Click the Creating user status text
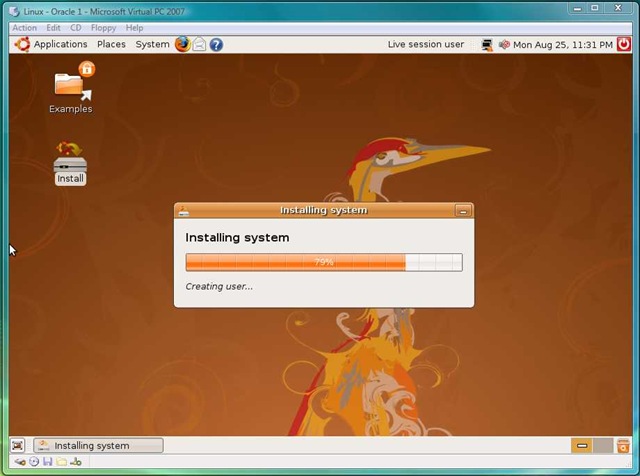640x476 pixels. [219, 287]
